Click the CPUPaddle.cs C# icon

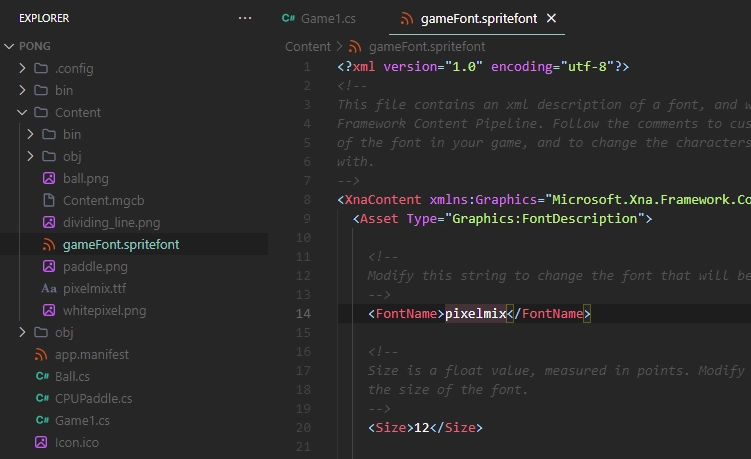42,398
